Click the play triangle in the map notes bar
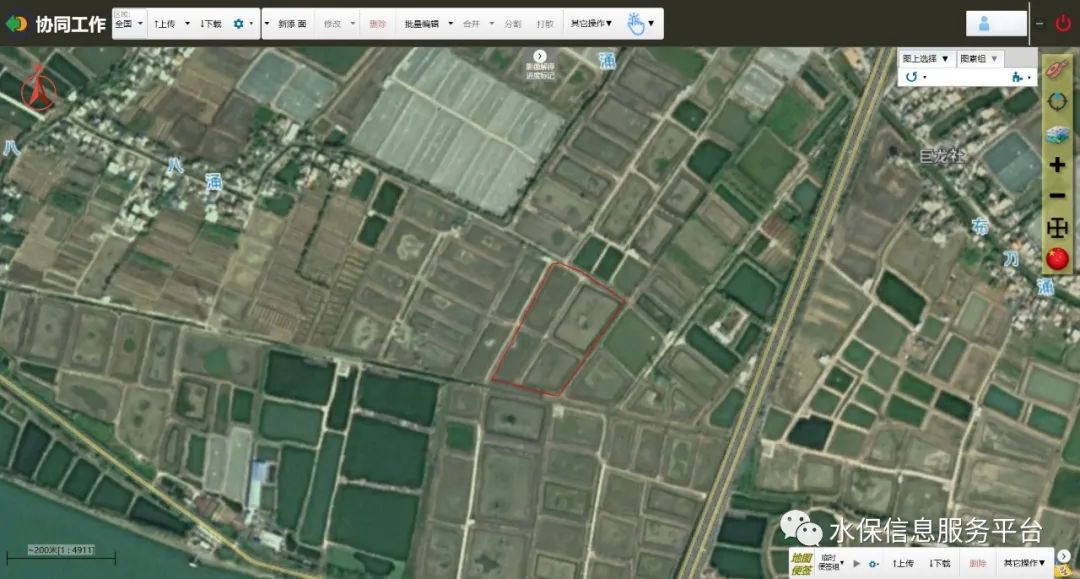This screenshot has width=1080, height=579. 856,561
